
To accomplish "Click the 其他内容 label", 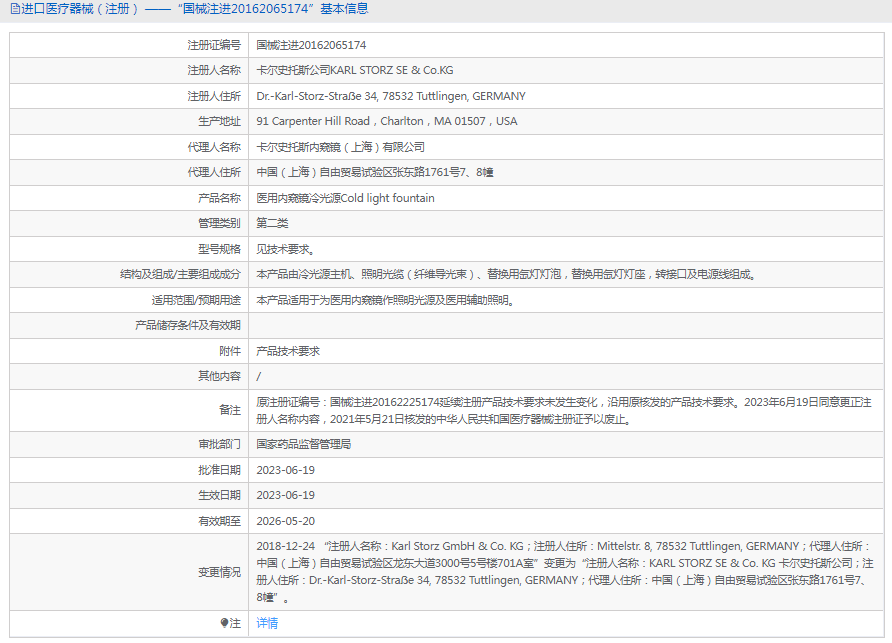I will pyautogui.click(x=219, y=376).
